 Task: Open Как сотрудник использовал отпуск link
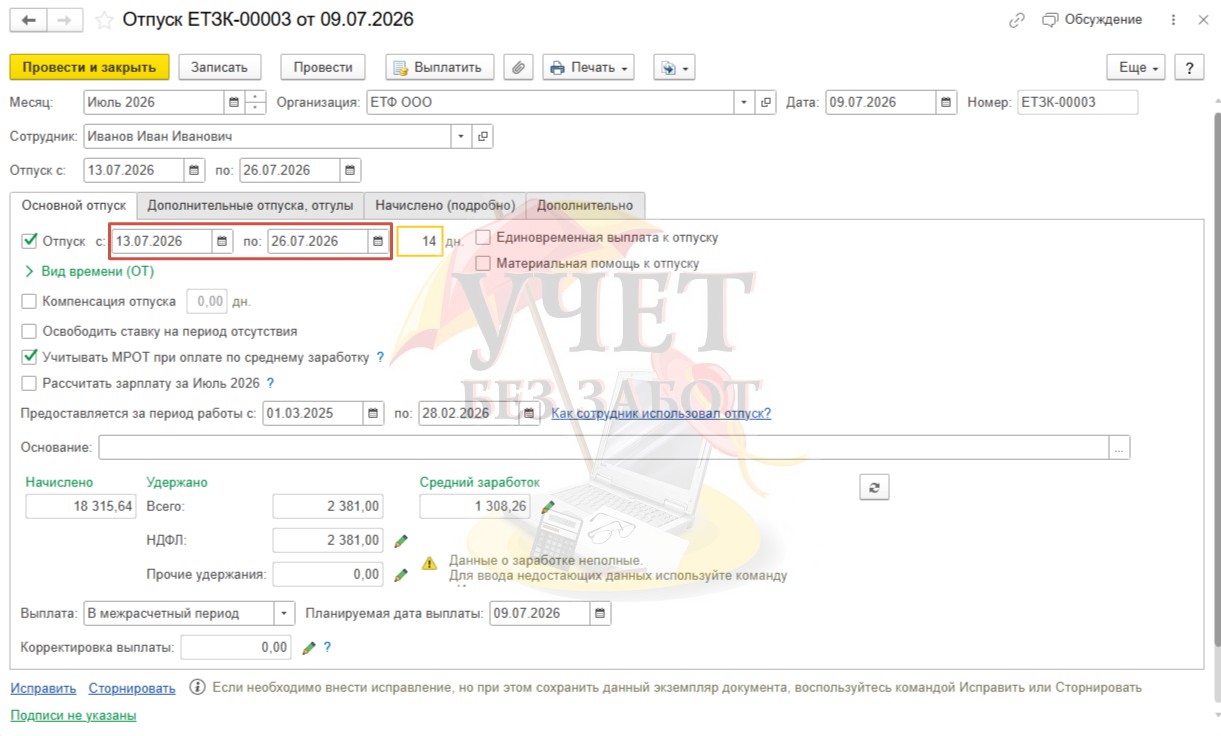click(661, 413)
